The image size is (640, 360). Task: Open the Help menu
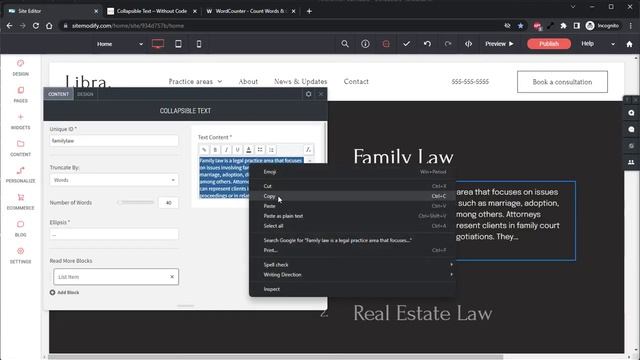(587, 44)
